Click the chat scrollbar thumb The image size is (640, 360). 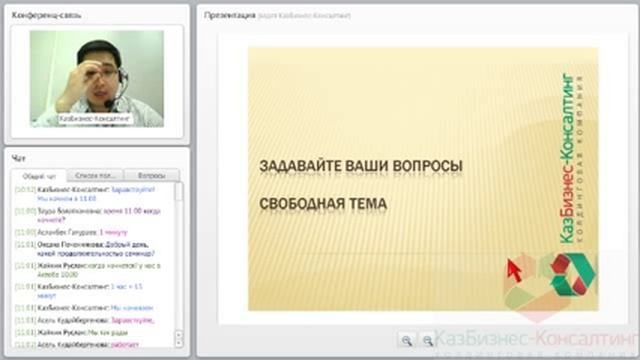[x=179, y=192]
